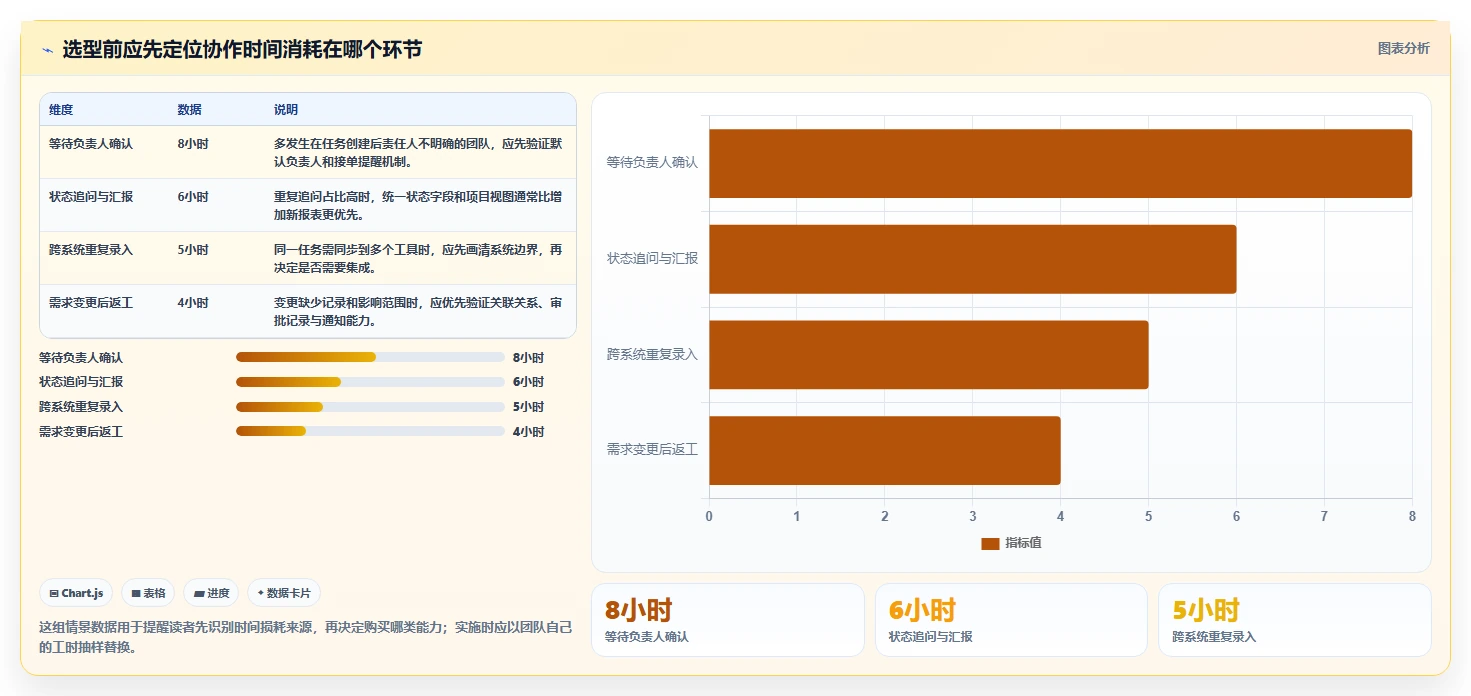1471x696 pixels.
Task: Click the lightning icon beside the page title
Action: (47, 50)
